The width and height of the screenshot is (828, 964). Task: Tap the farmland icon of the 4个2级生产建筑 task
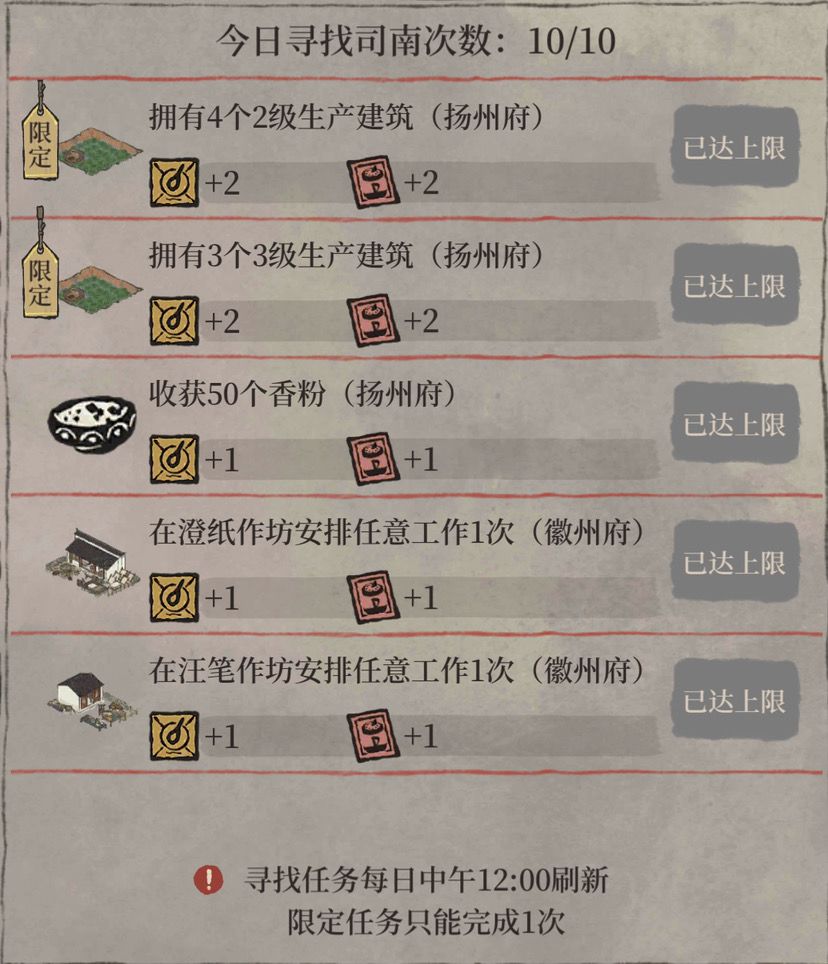(100, 151)
